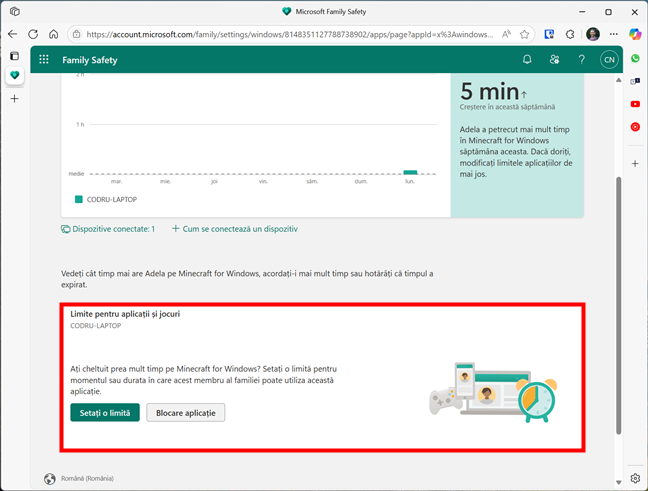This screenshot has height=491, width=648.
Task: Click the CODRU-LAPTOP chart legend entry
Action: (106, 200)
